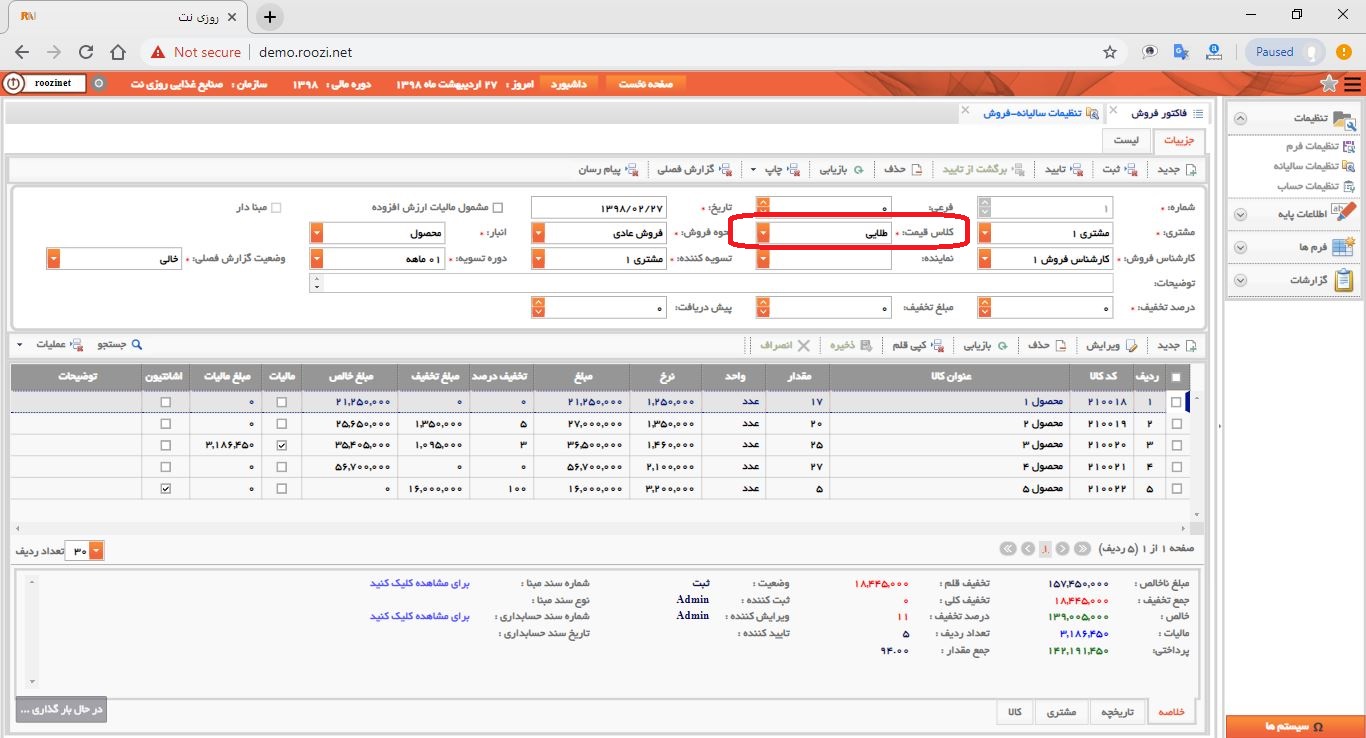Screen dimensions: 1366x738
Task: Toggle select-all checkbox in grid header
Action: point(1175,377)
